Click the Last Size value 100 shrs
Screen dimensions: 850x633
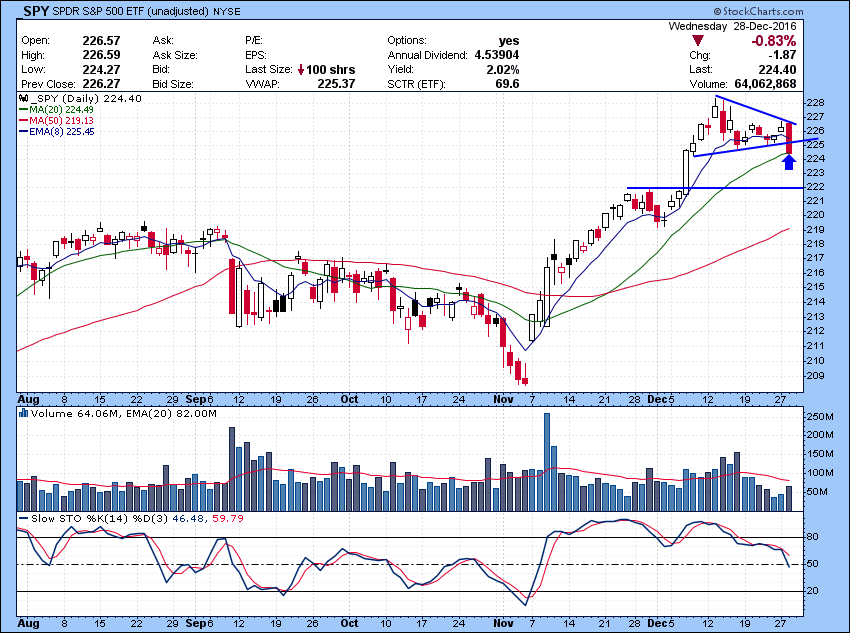tap(331, 70)
